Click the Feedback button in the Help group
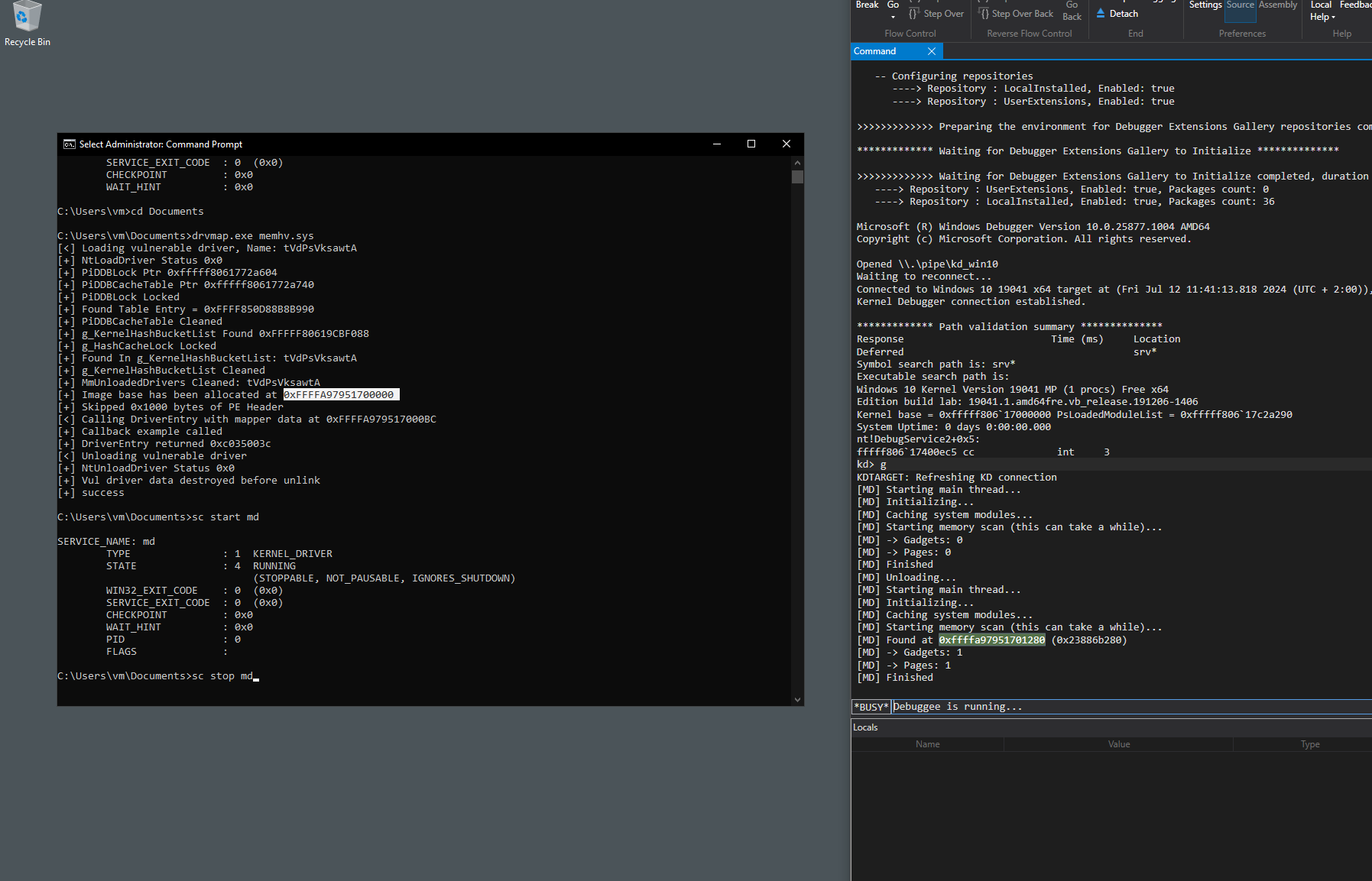The width and height of the screenshot is (1372, 881). 1355,5
